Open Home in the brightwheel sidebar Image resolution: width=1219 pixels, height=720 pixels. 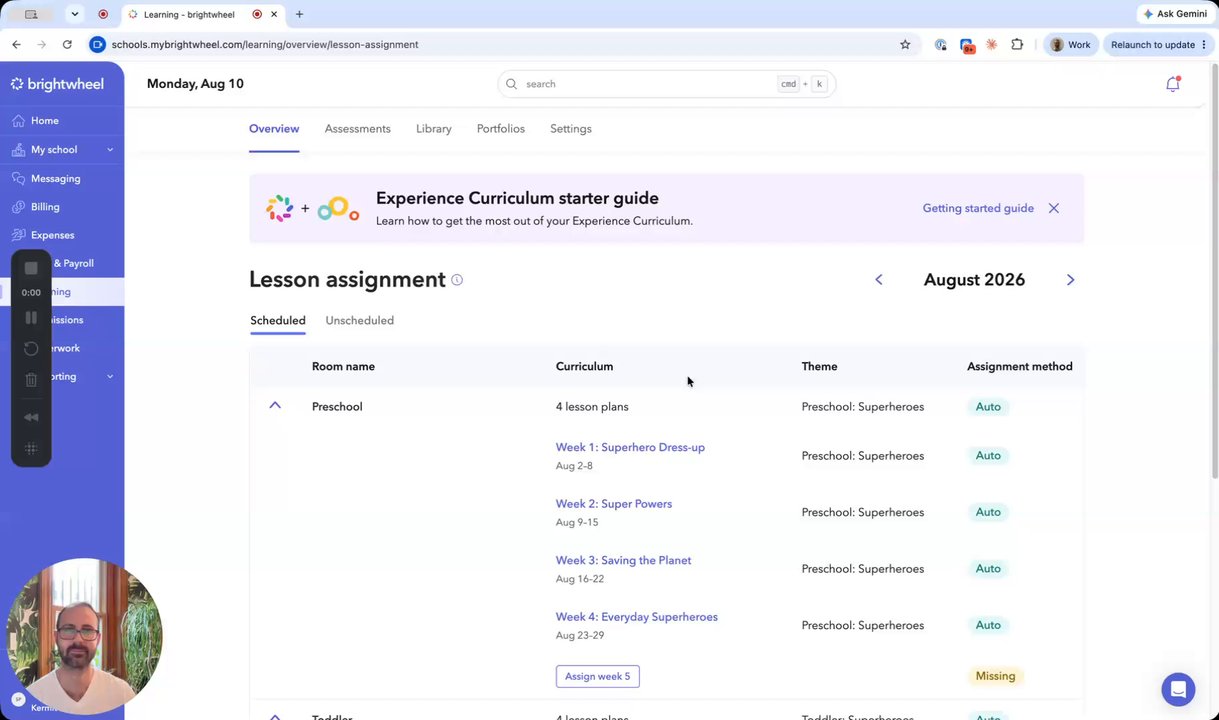click(x=44, y=121)
